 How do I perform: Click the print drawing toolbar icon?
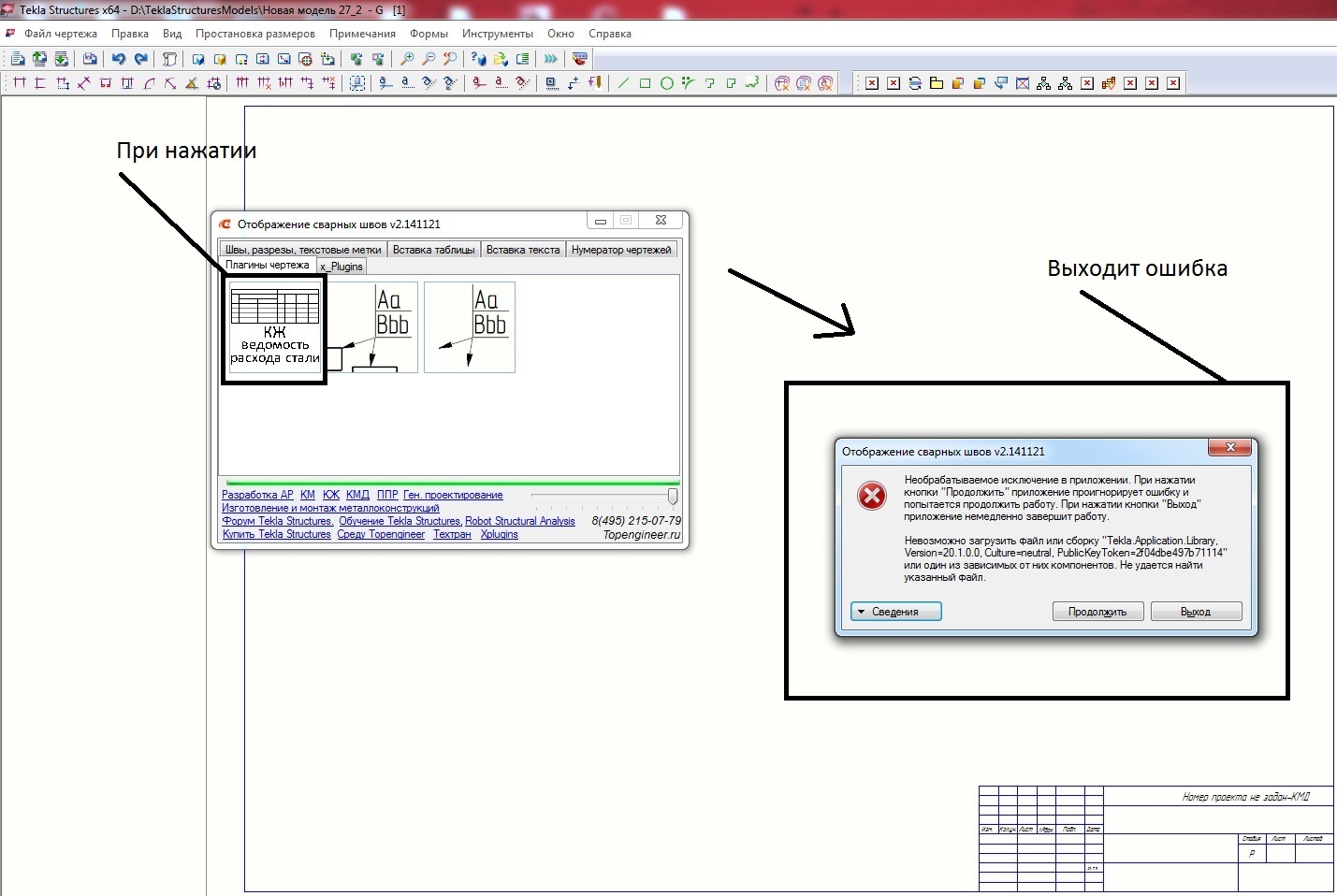(90, 59)
